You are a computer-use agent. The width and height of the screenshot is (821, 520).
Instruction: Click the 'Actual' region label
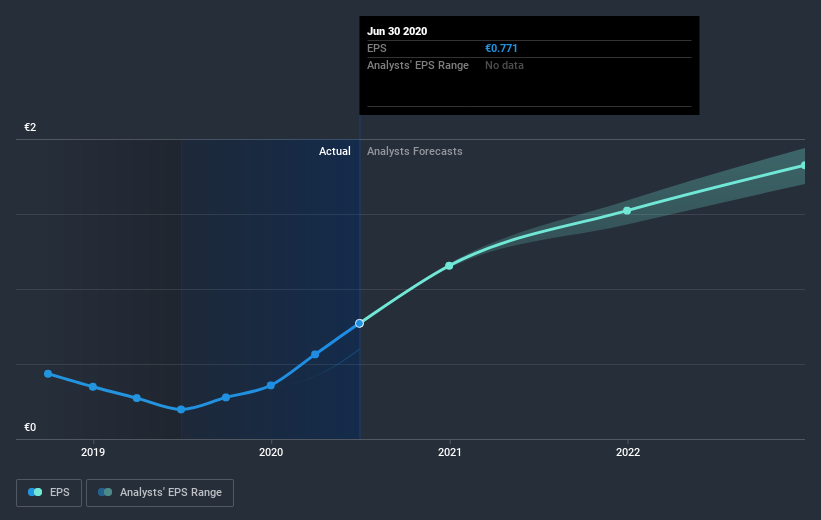[335, 151]
